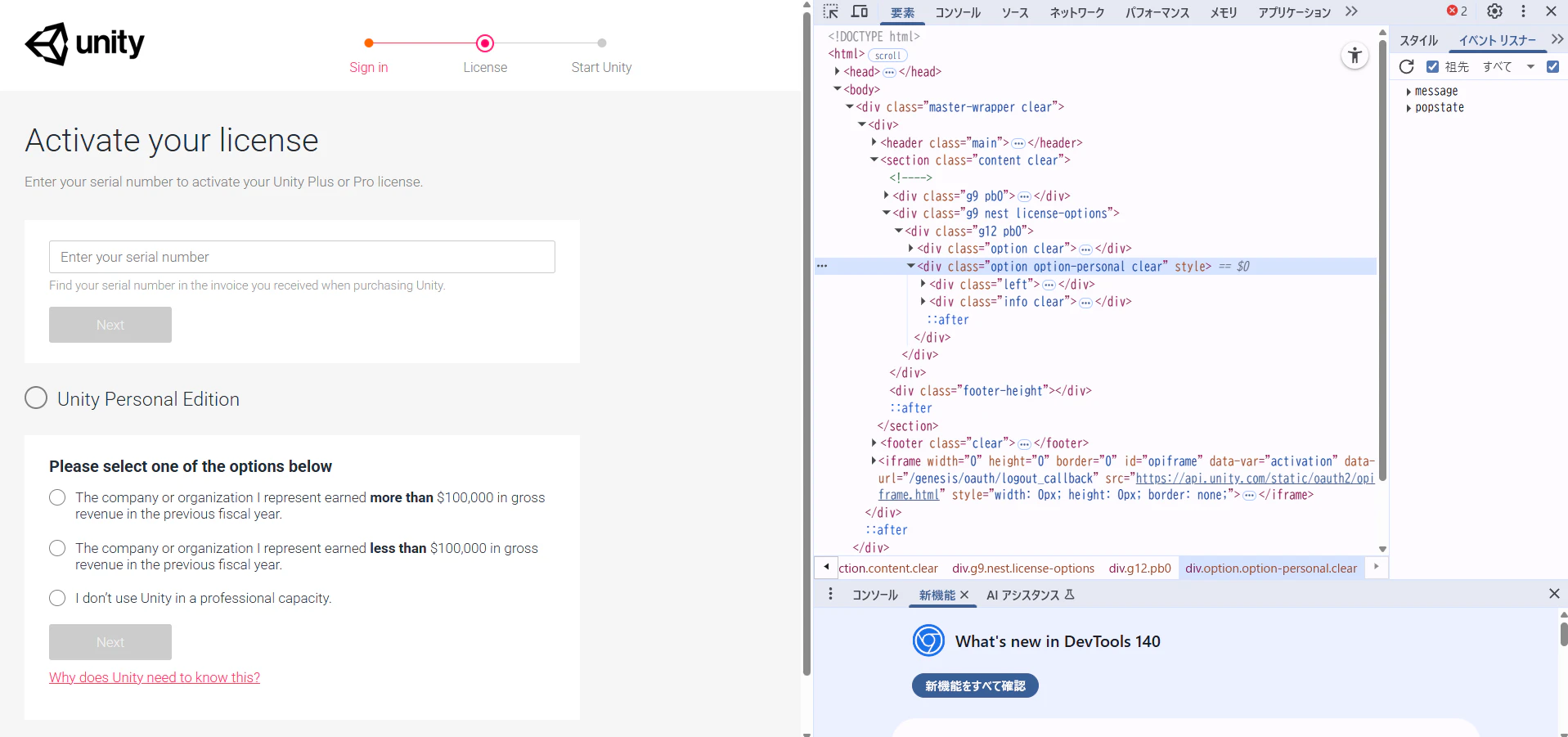Click the Next button under revenue options
This screenshot has height=737, width=1568.
pos(110,642)
